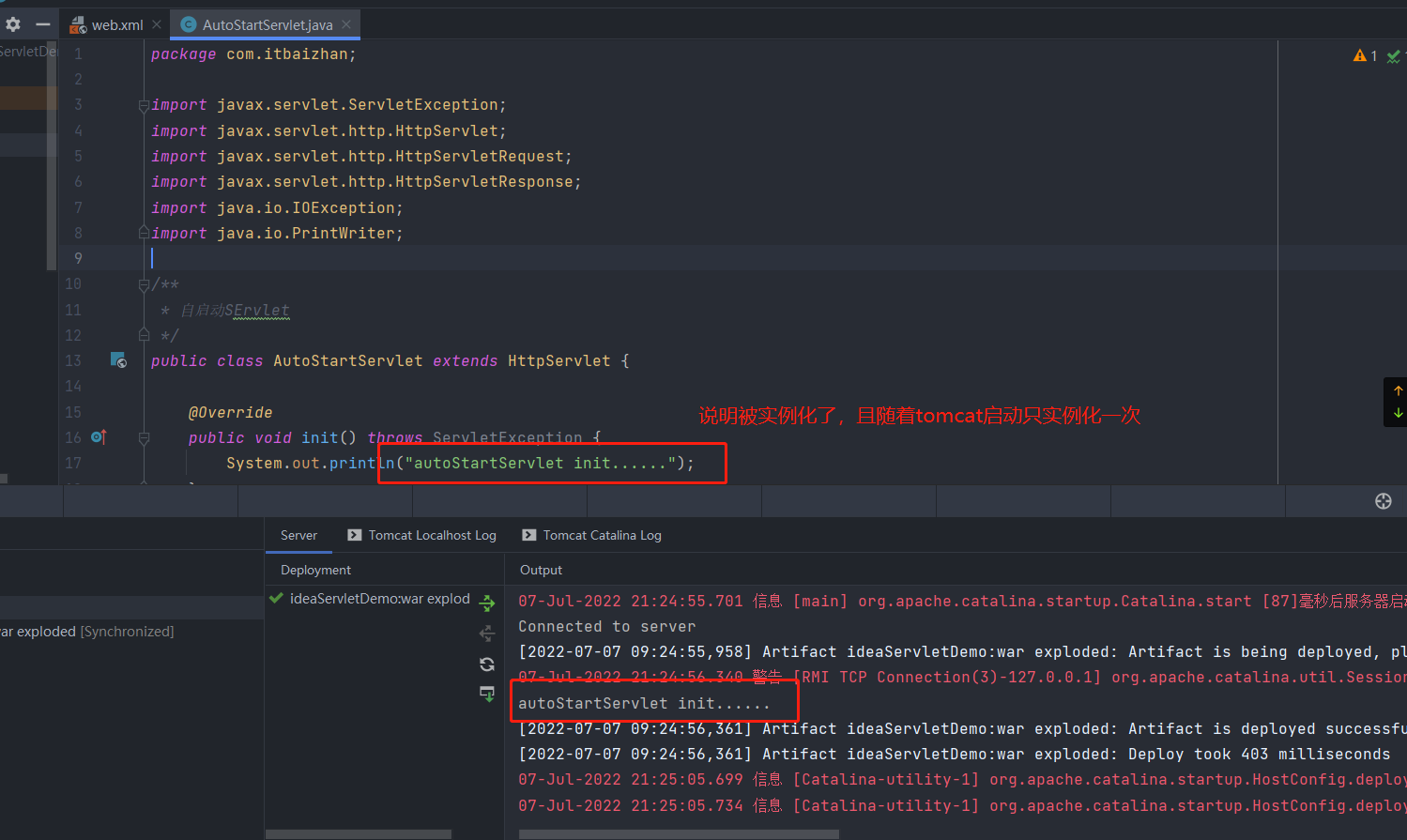Click the green checkmark inspection icon

coord(1394,57)
